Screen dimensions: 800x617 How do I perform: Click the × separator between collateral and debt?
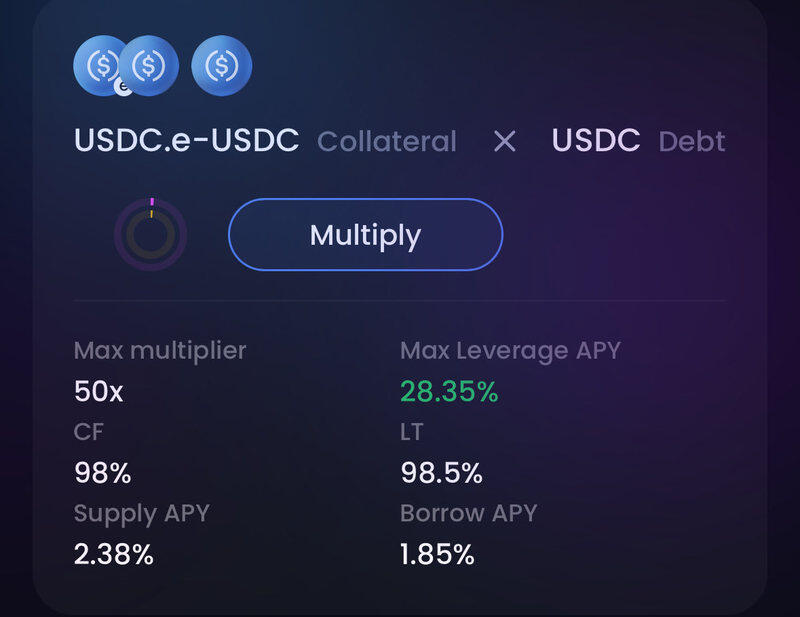[505, 141]
